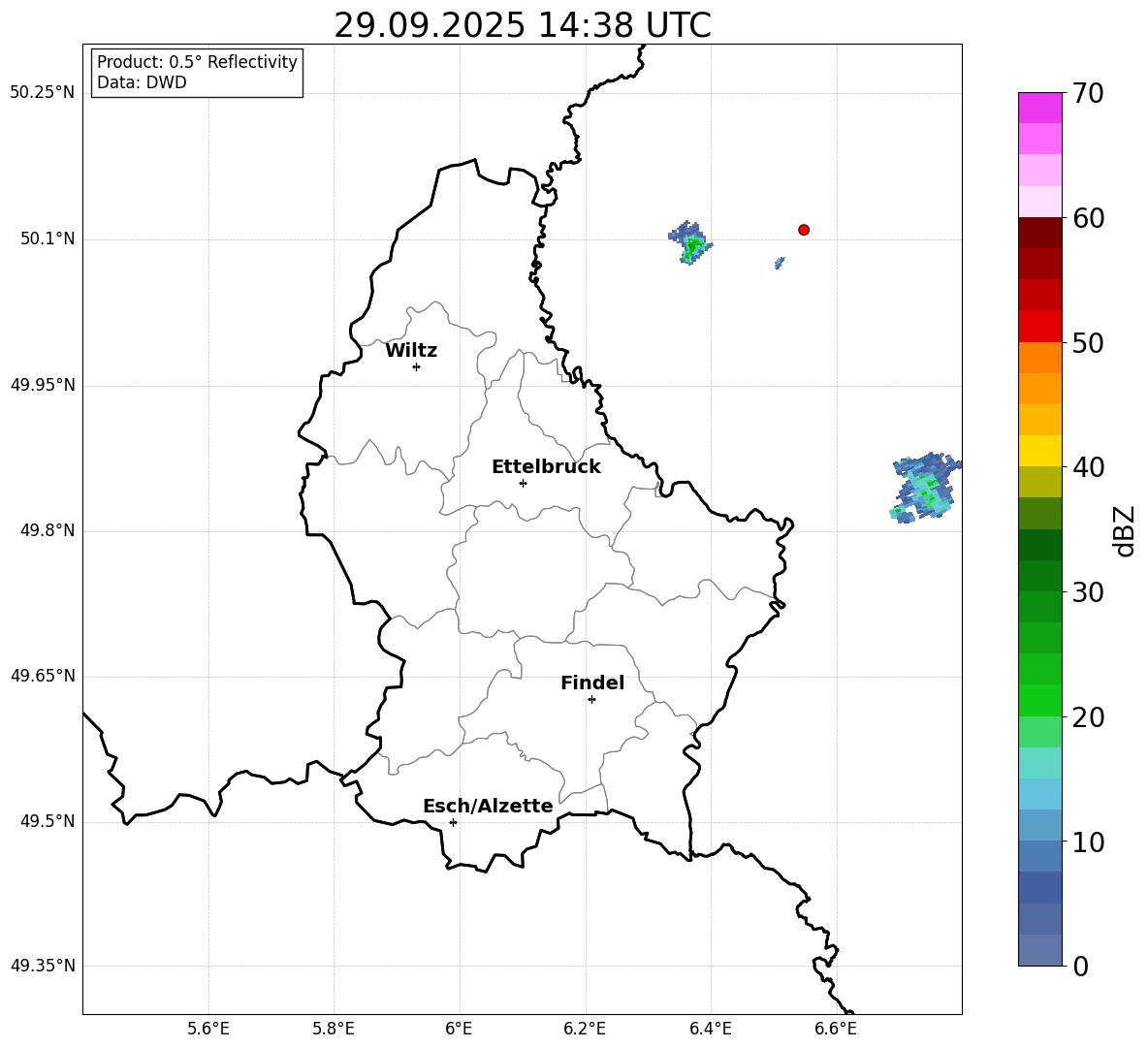The height and width of the screenshot is (1048, 1148).
Task: Click the 'Product: 0.5° Reflectivity' text
Action: 197,61
